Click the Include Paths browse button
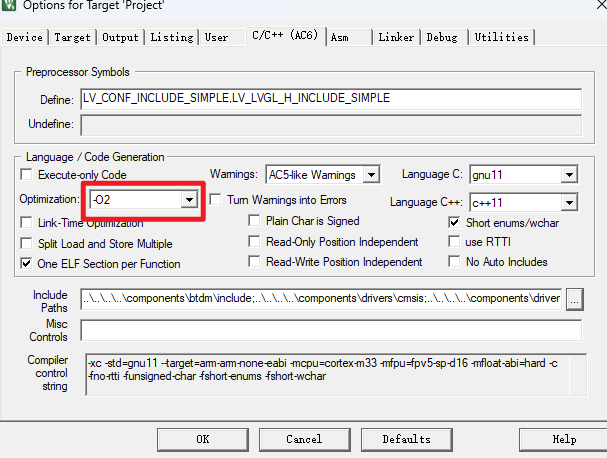 coord(574,298)
